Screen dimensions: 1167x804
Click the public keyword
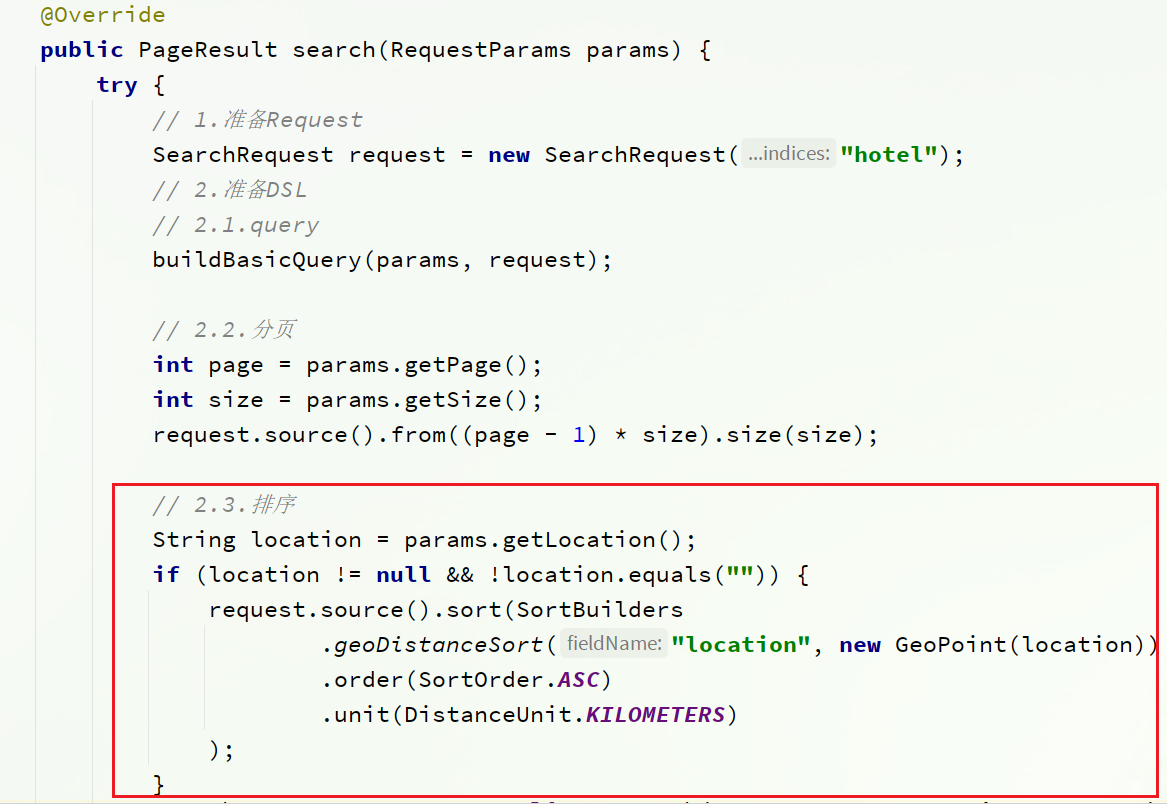[x=82, y=50]
